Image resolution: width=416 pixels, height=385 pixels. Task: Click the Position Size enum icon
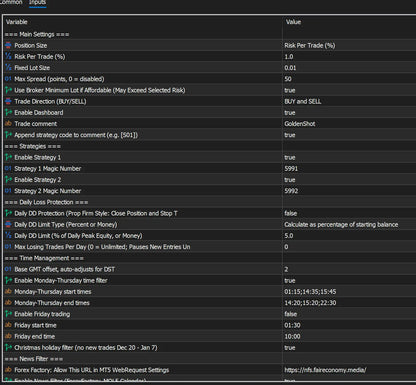pyautogui.click(x=8, y=45)
